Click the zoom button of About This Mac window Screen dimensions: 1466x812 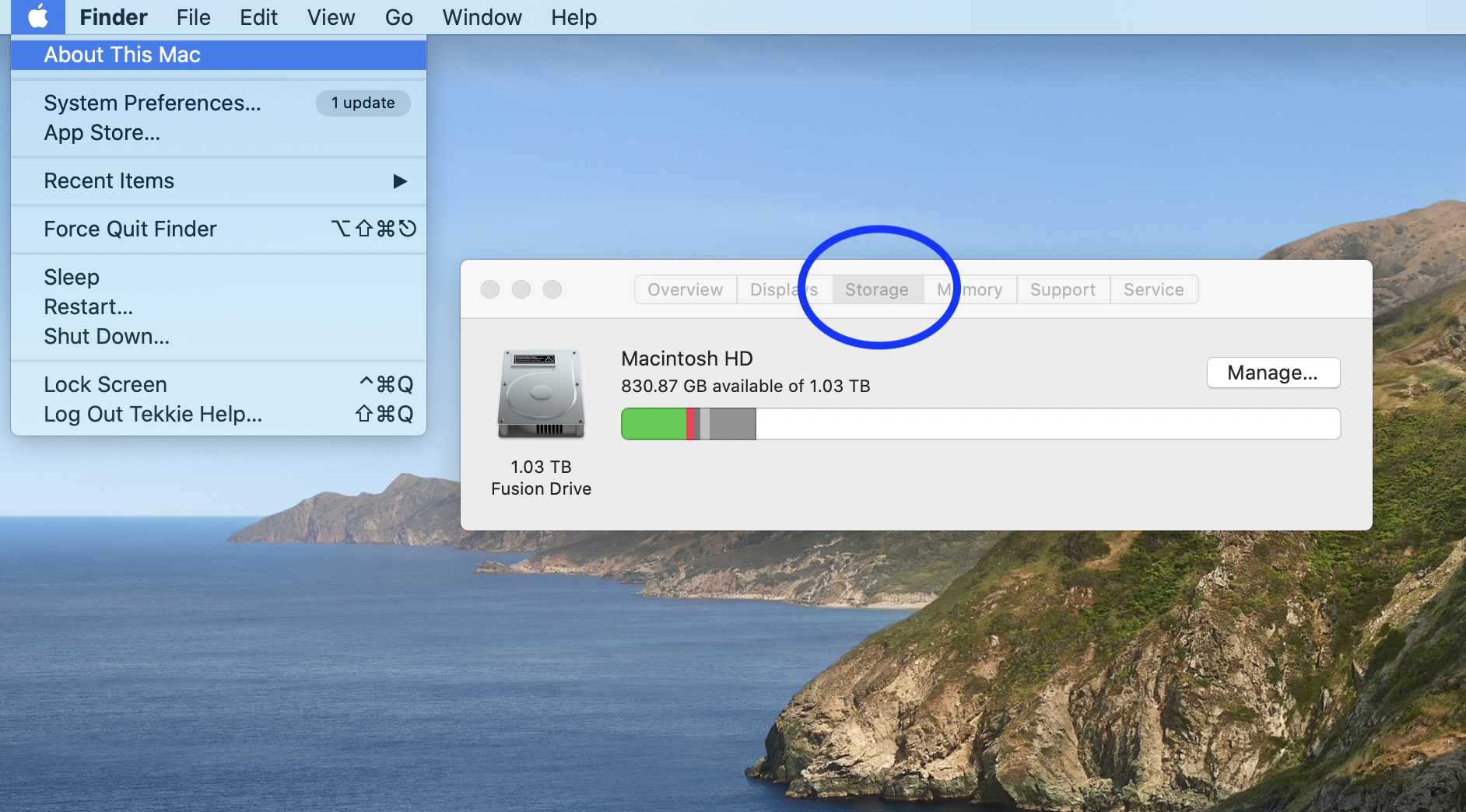552,289
